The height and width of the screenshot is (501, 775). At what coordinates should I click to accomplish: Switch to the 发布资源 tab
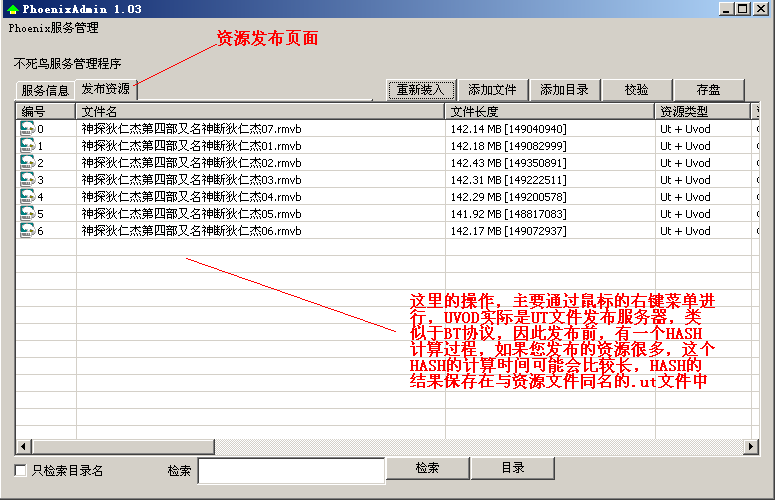click(105, 89)
